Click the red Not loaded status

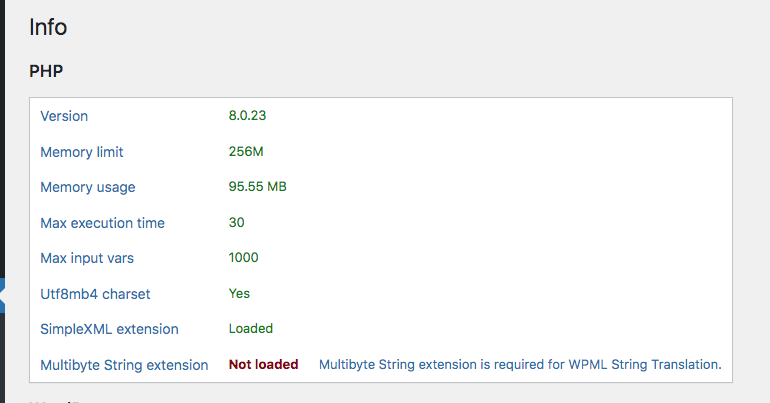[263, 365]
